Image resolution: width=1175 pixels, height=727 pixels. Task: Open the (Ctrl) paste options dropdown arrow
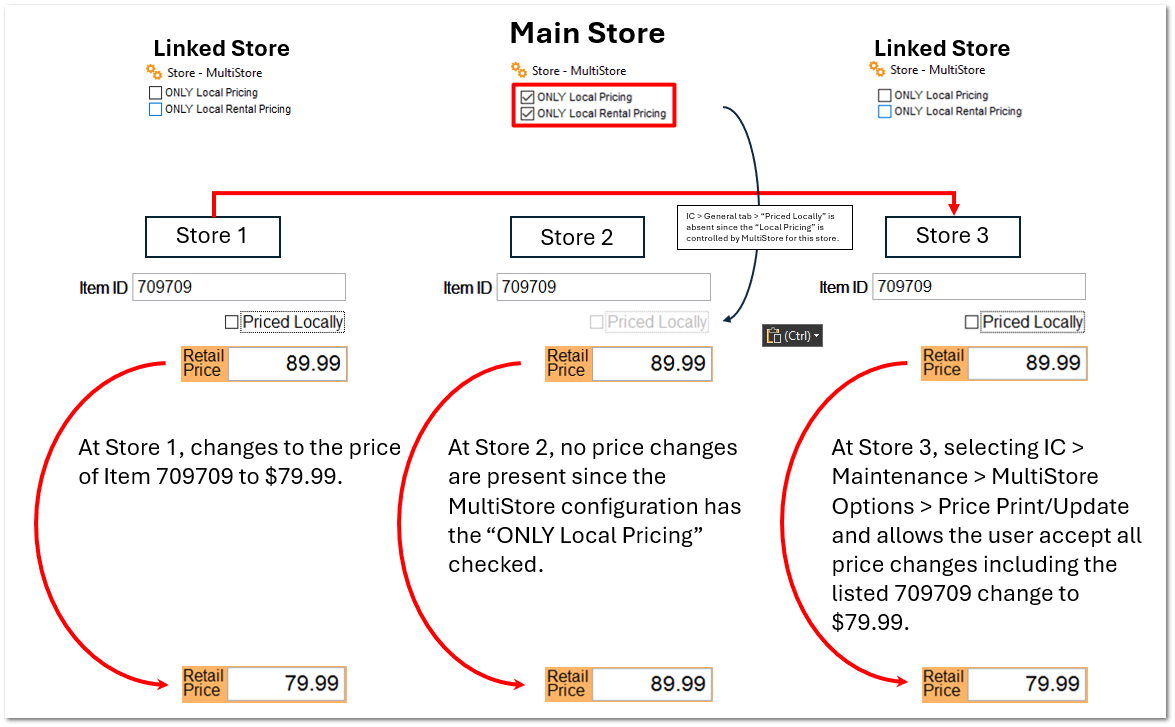click(x=818, y=335)
